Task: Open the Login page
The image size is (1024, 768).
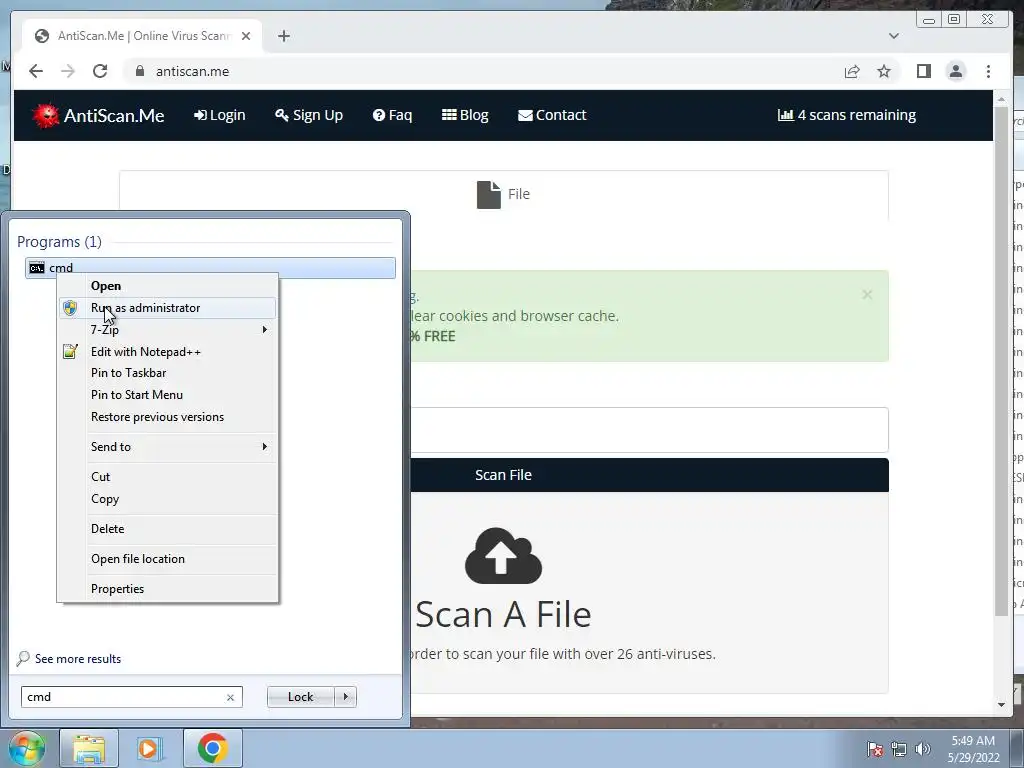Action: coord(219,115)
